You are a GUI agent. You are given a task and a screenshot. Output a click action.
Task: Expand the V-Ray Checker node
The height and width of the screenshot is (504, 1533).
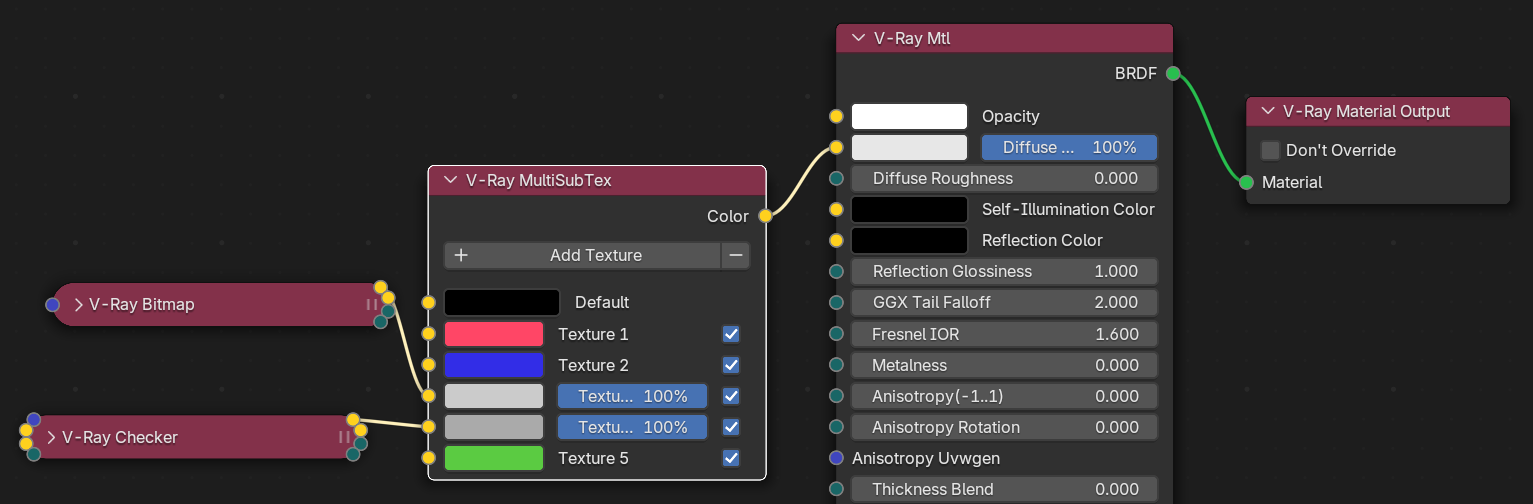(51, 437)
